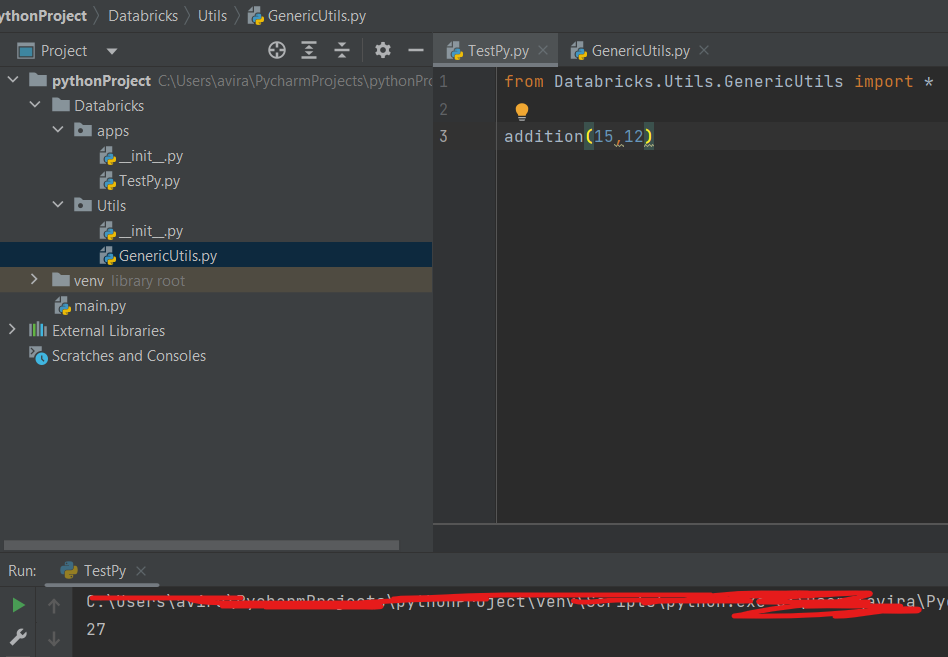This screenshot has width=948, height=657.
Task: Select the TestPy run tab
Action: point(104,571)
